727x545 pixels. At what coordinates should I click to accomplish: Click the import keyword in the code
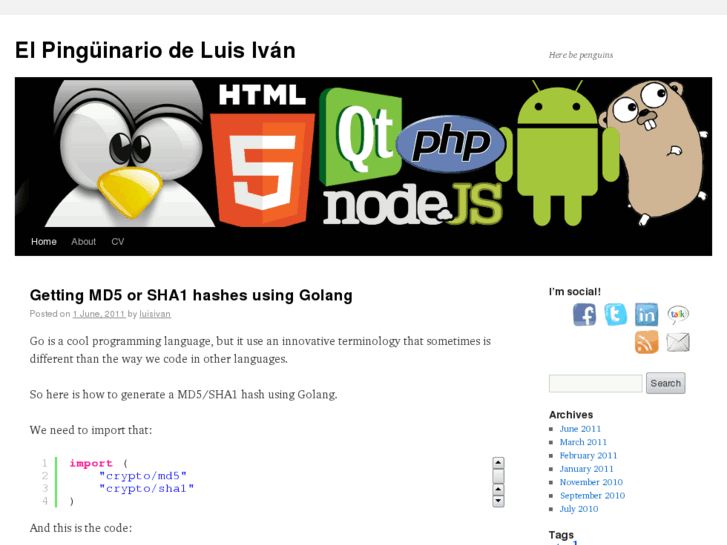click(x=91, y=463)
